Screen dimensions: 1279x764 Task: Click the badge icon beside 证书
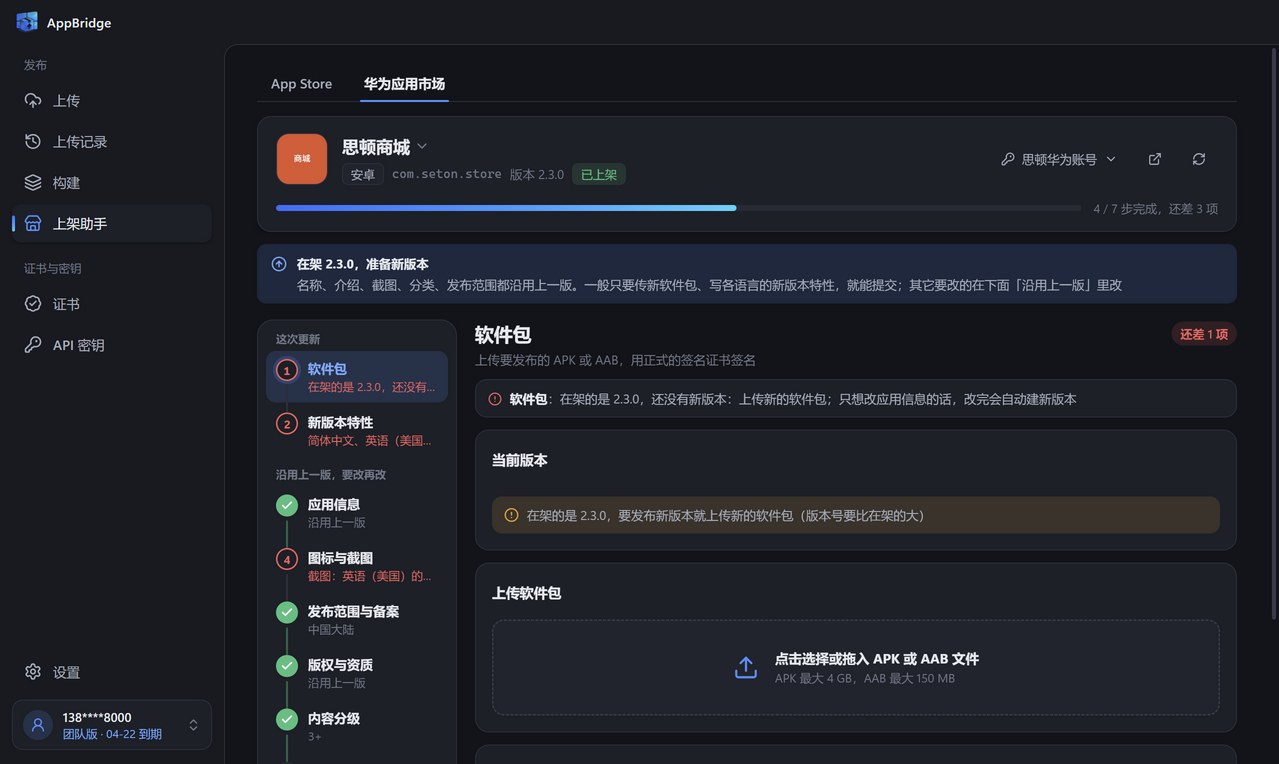[x=33, y=304]
